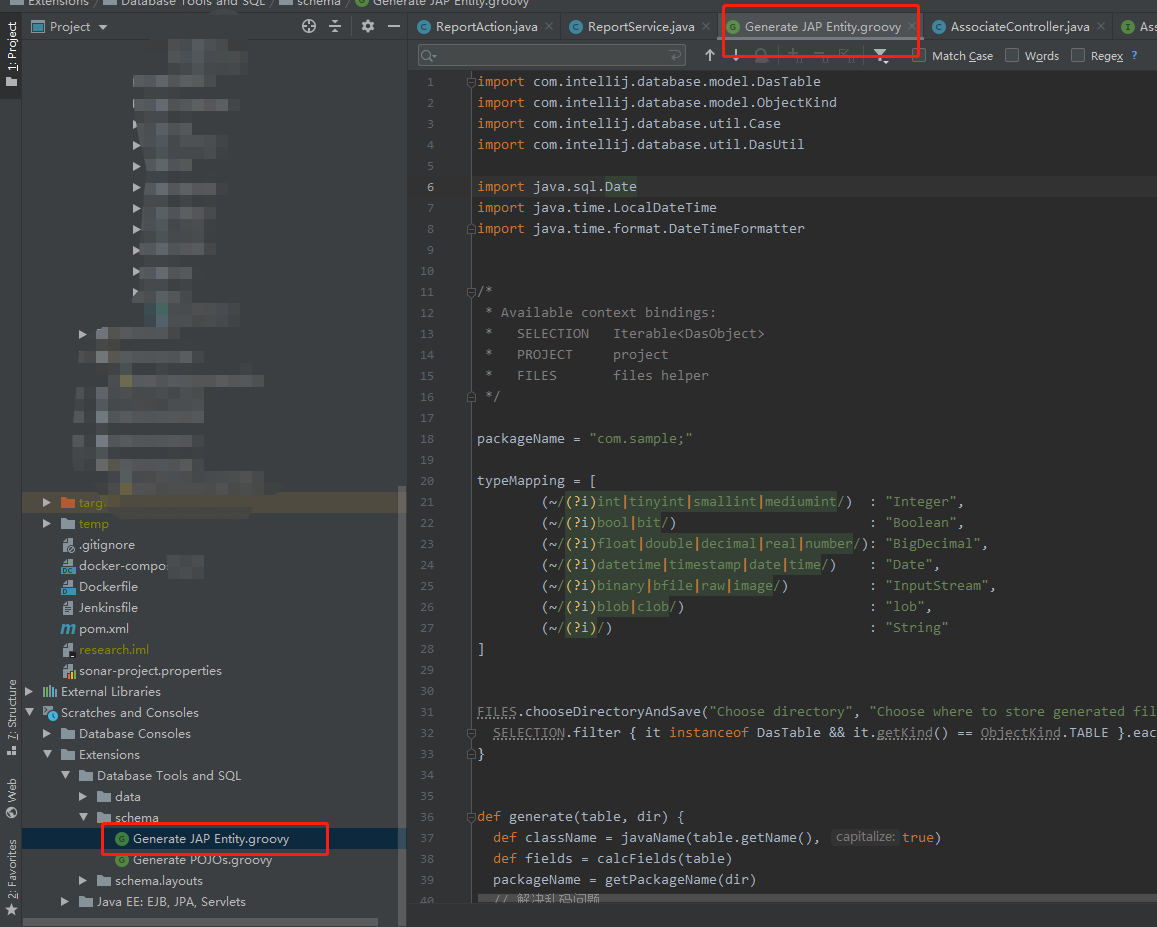Close the ReportService.java tab
The height and width of the screenshot is (927, 1157).
pyautogui.click(x=706, y=27)
